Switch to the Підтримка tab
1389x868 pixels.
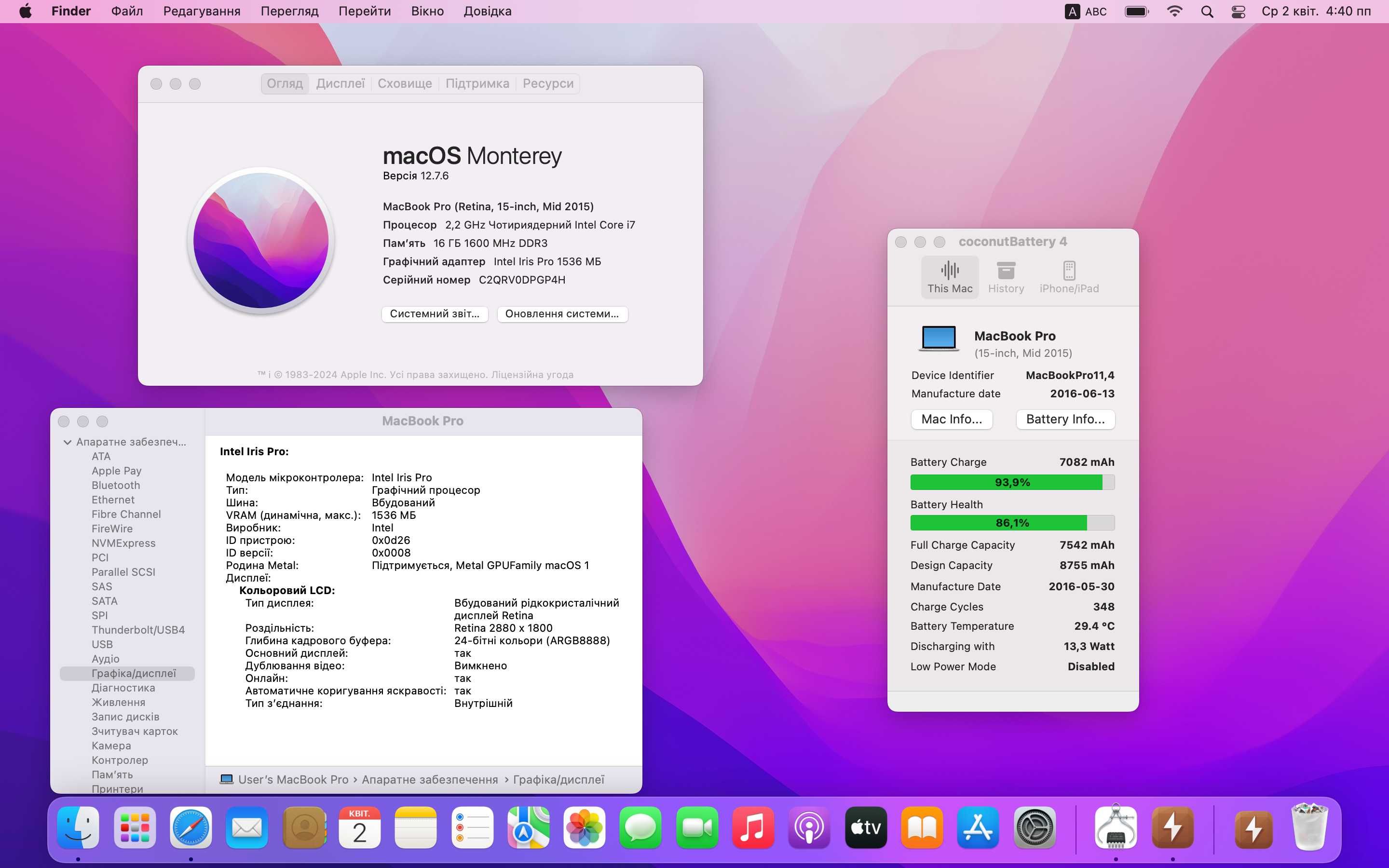pos(477,84)
